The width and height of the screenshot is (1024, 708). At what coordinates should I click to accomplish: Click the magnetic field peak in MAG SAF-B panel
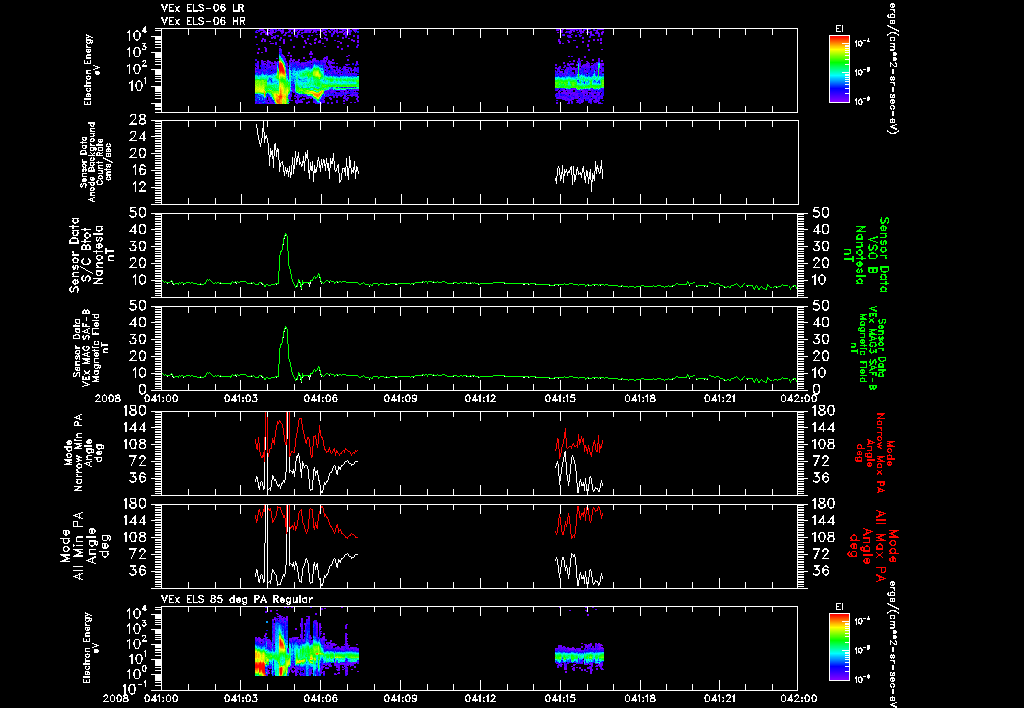click(285, 328)
